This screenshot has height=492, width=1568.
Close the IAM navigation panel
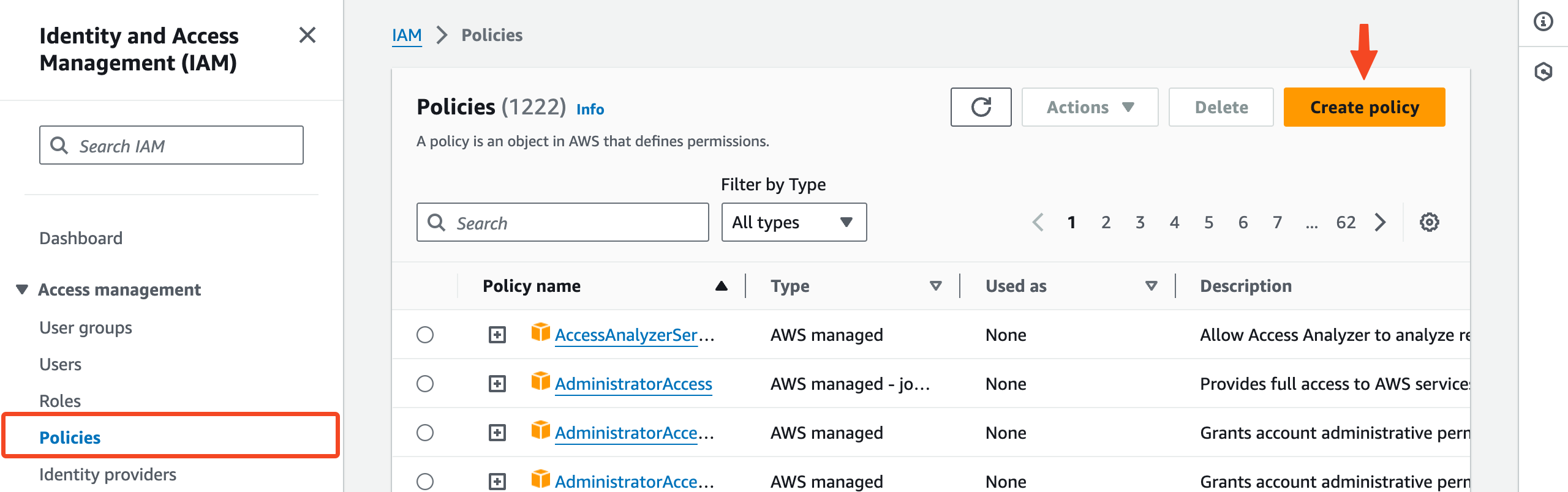tap(307, 35)
